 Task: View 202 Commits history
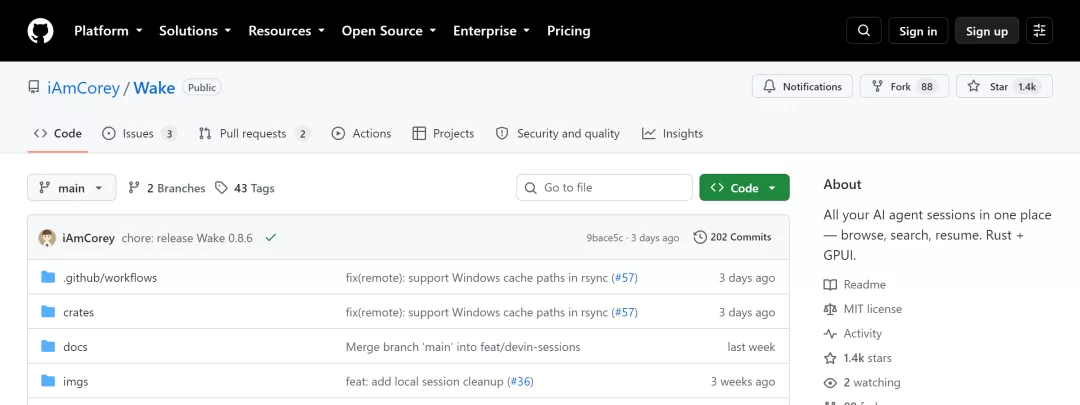(732, 238)
